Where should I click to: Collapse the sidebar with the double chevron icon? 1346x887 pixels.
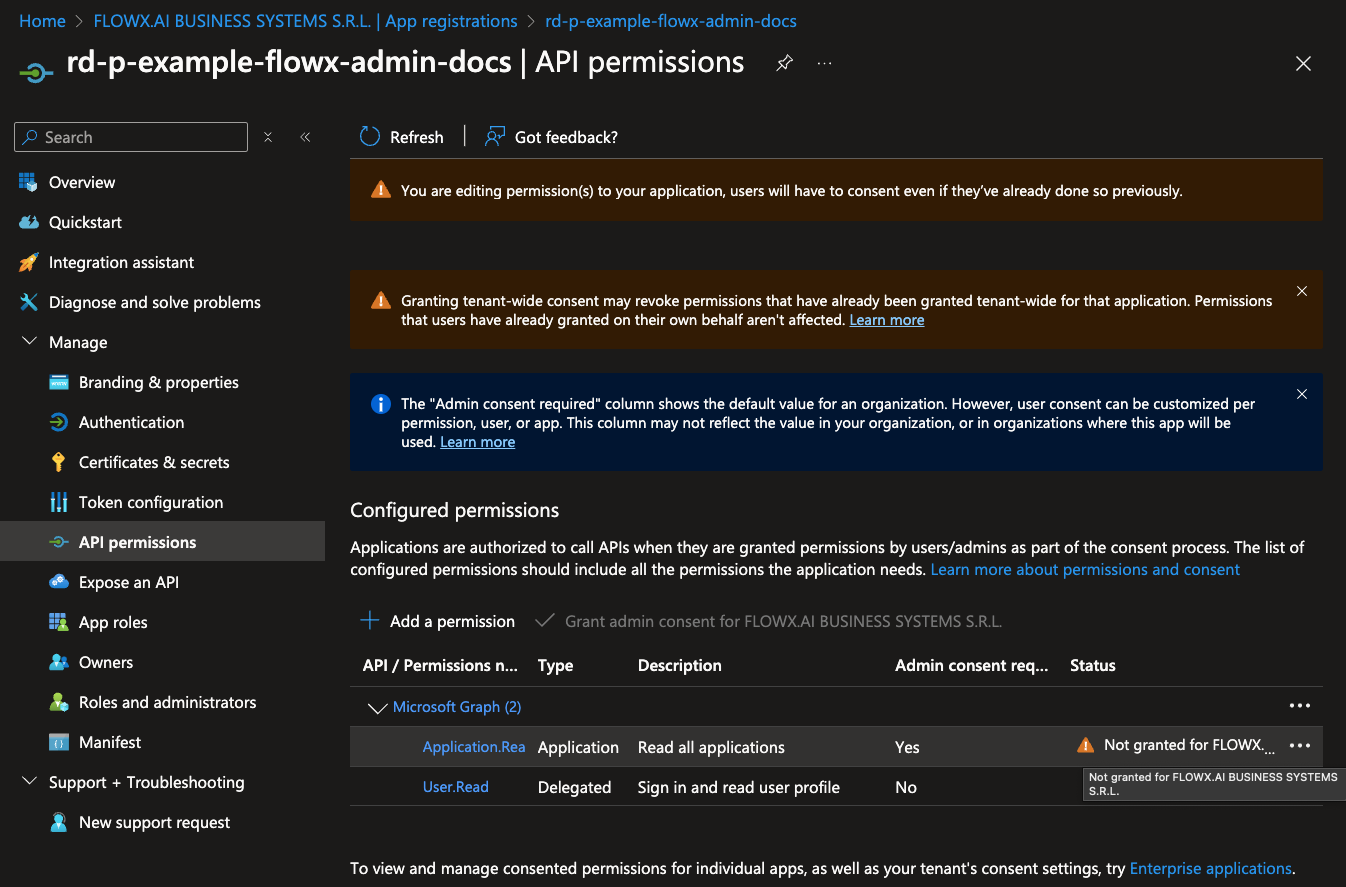click(x=305, y=137)
